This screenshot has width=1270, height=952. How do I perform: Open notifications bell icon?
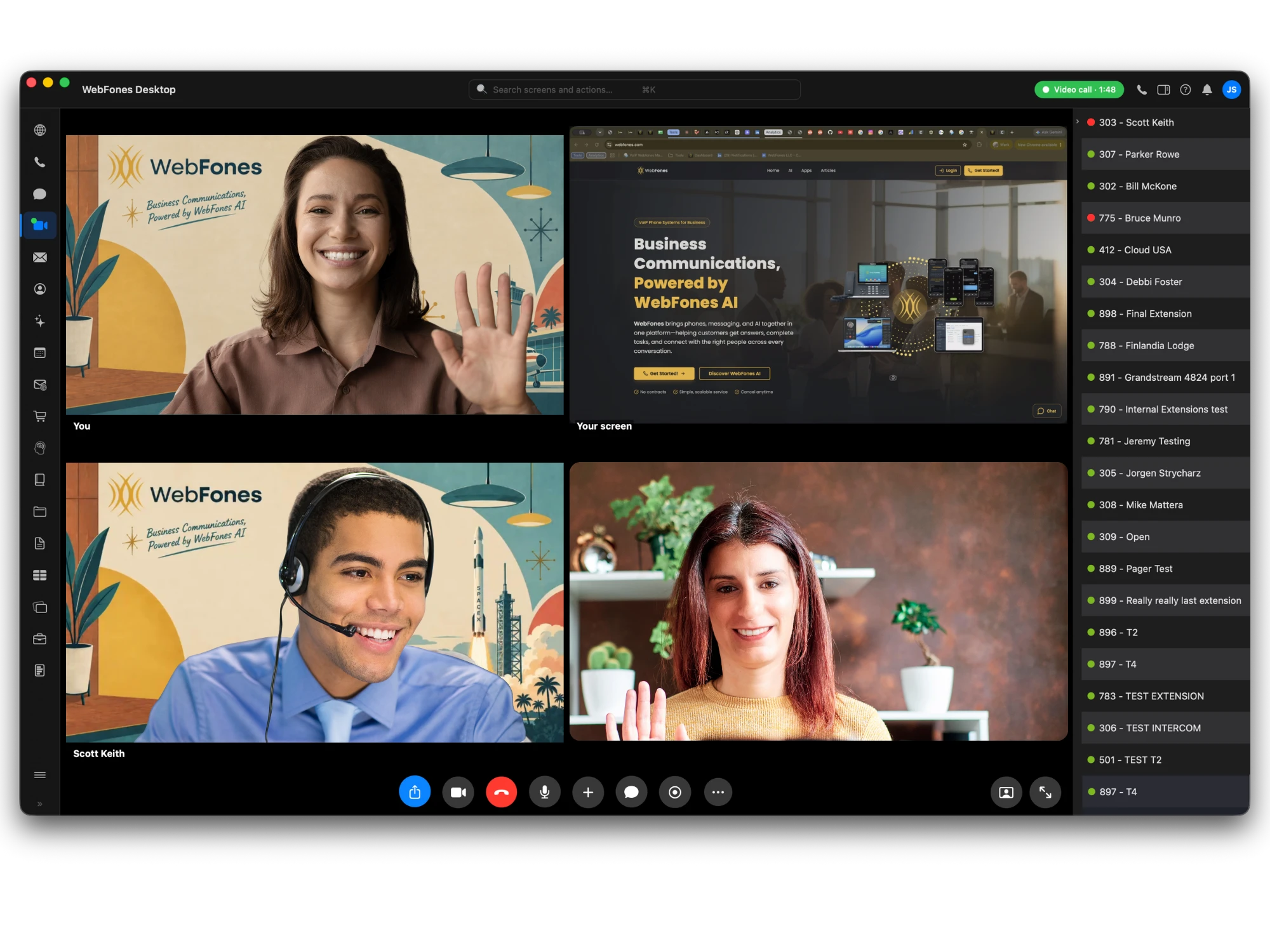click(1207, 89)
